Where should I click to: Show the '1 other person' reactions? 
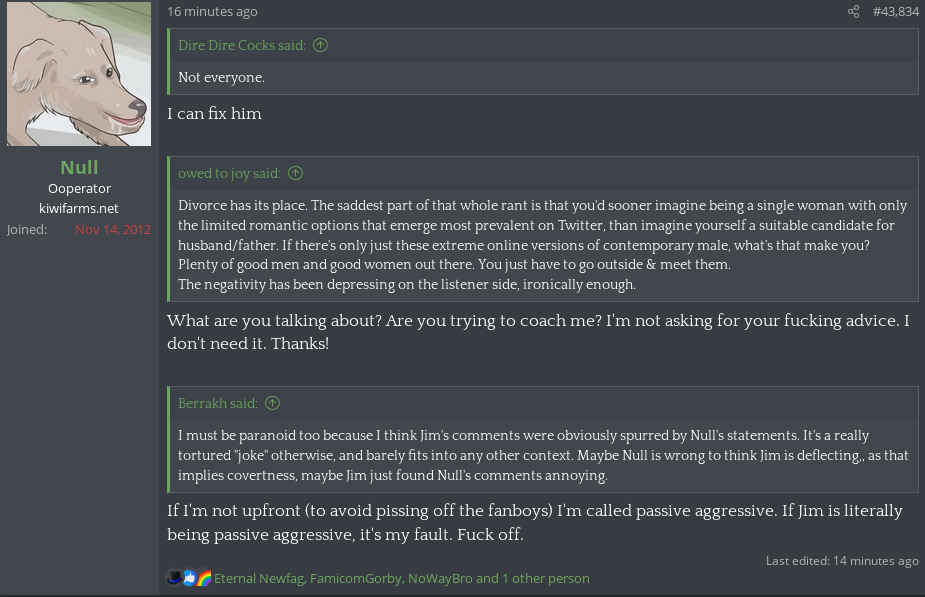(x=546, y=578)
